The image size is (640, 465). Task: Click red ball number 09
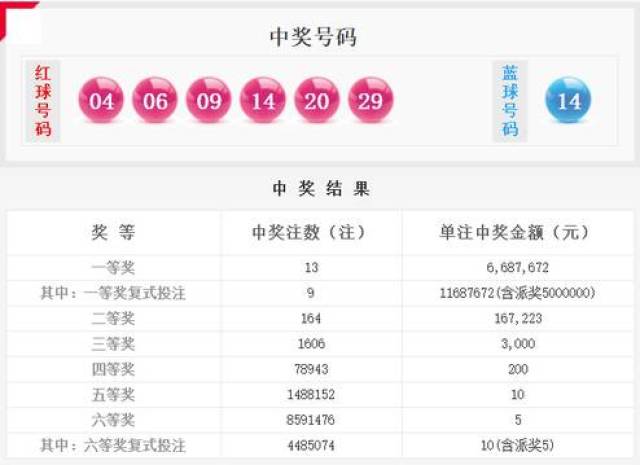click(x=209, y=100)
